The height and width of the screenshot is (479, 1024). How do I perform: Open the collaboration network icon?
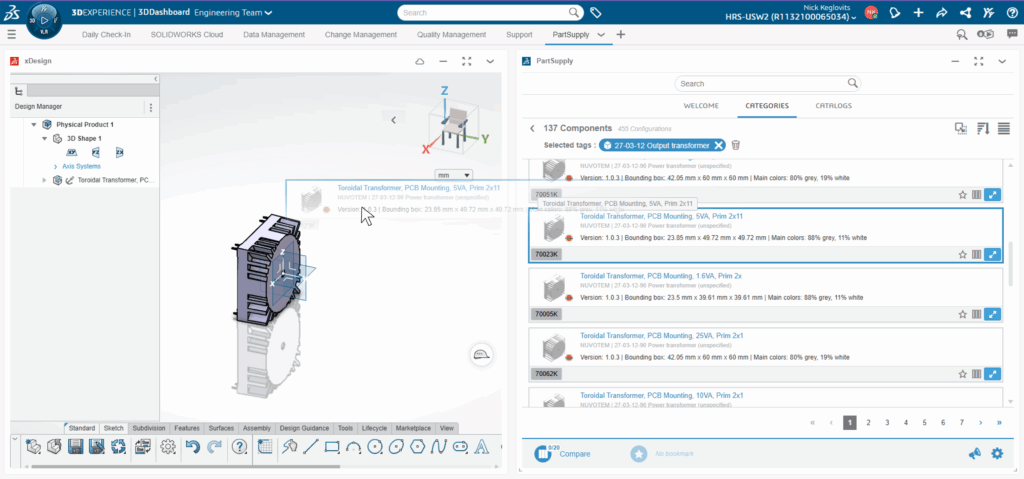(x=965, y=12)
